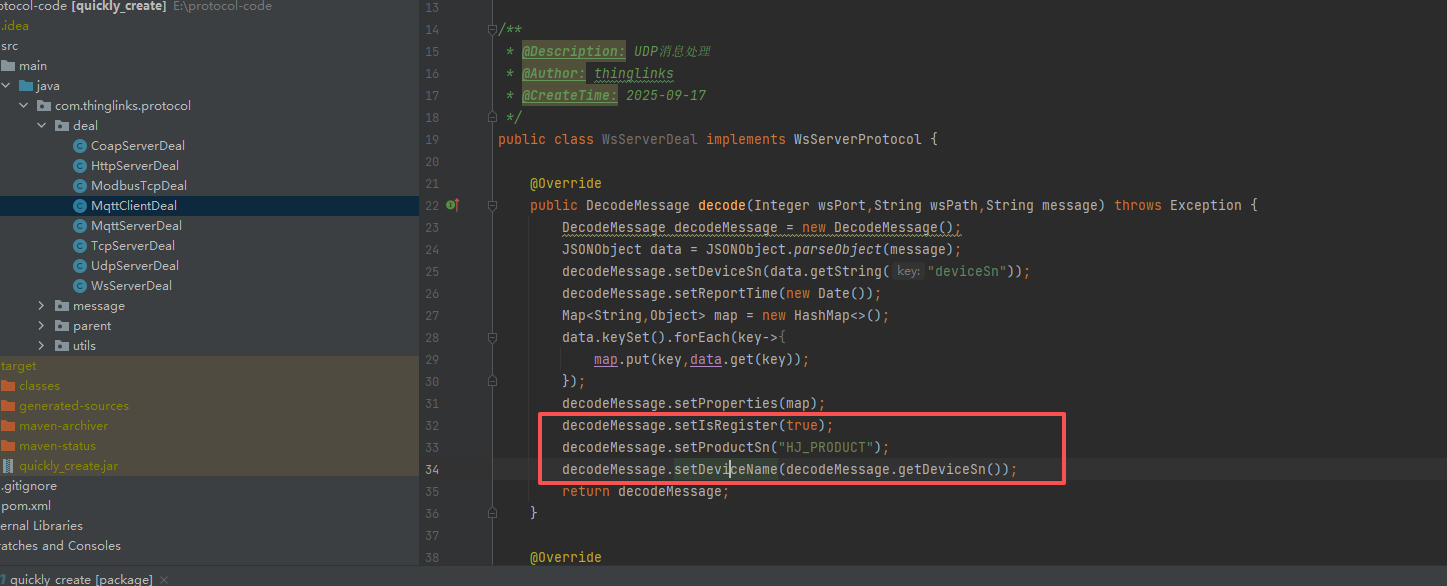This screenshot has width=1447, height=586.
Task: Collapse the deal package folder
Action: 41,126
